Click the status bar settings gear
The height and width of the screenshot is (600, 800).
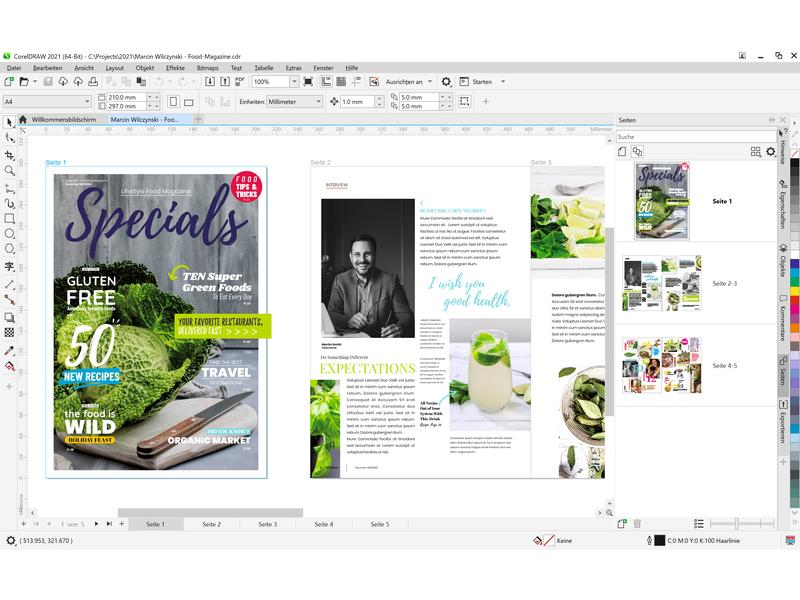point(10,540)
